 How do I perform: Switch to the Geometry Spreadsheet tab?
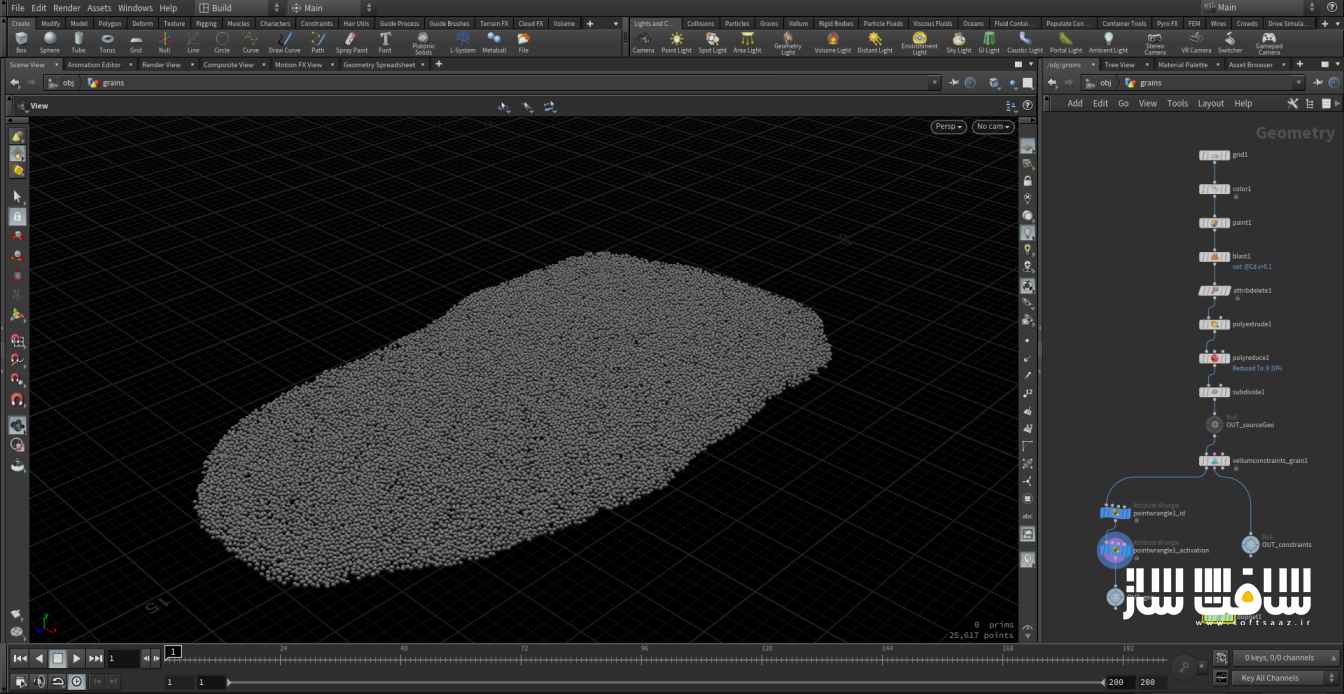click(379, 64)
